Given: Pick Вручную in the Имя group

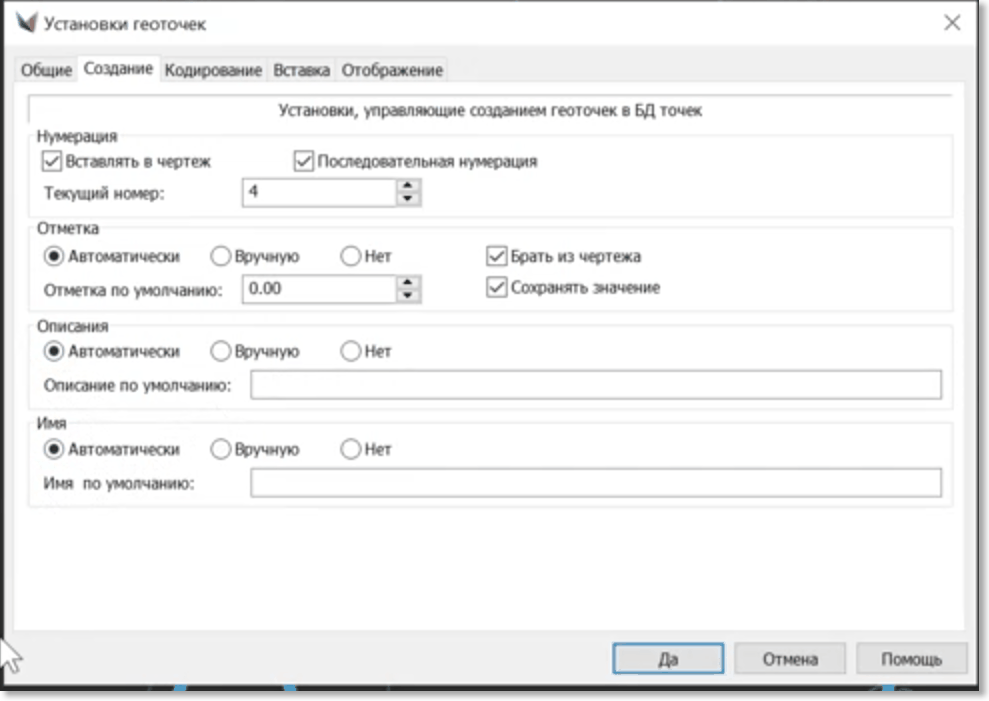Looking at the screenshot, I should point(220,450).
